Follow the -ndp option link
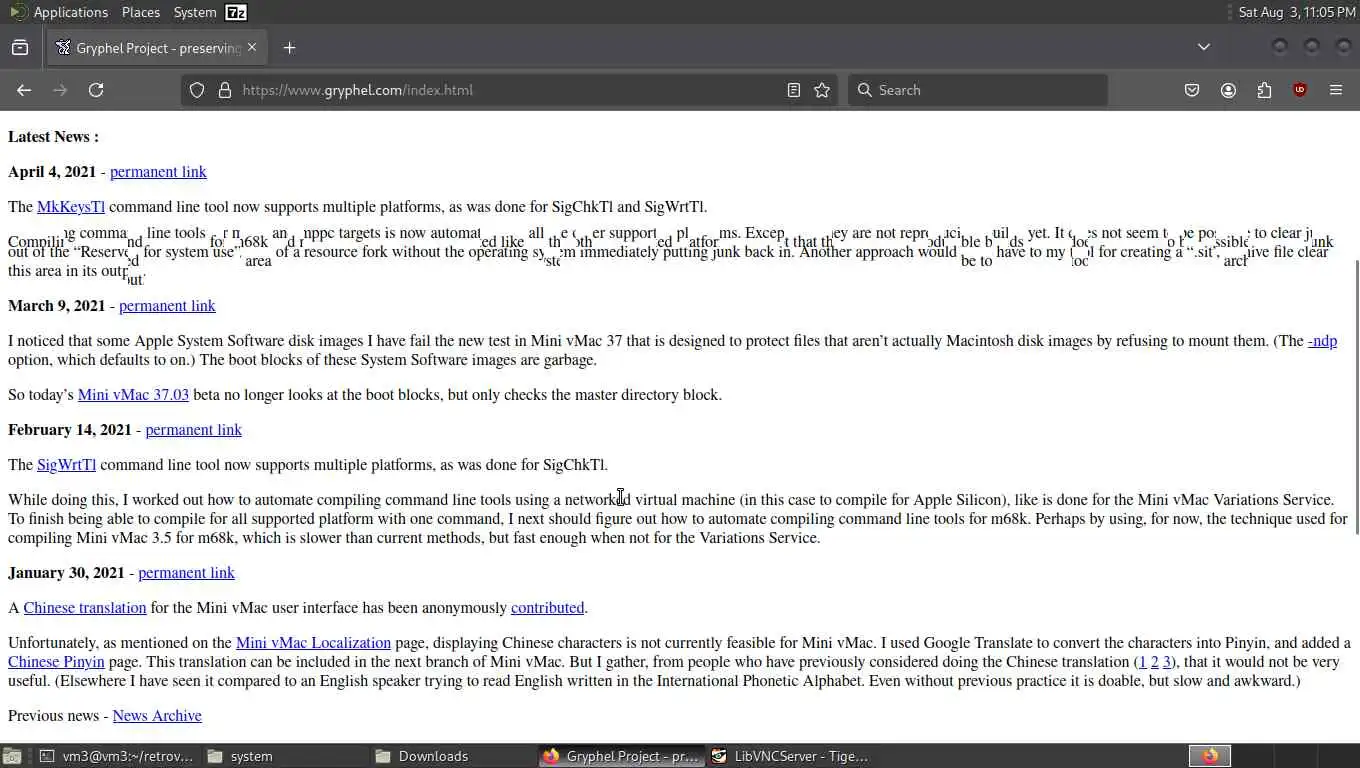 click(x=1322, y=341)
